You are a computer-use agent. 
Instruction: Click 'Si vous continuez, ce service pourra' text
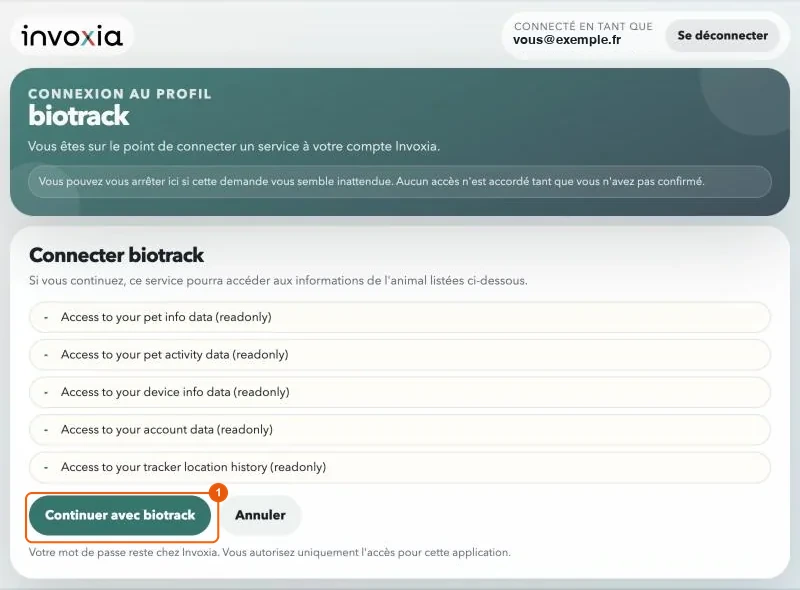pyautogui.click(x=278, y=281)
